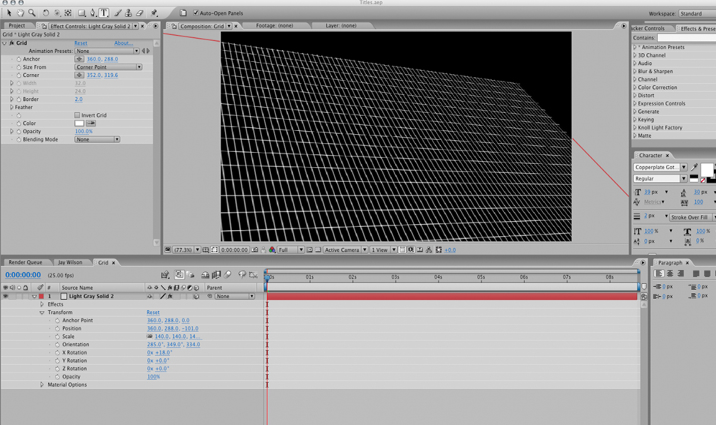Screen dimensions: 716x425
Task: Expand the Color Correction effects category
Action: (x=635, y=88)
